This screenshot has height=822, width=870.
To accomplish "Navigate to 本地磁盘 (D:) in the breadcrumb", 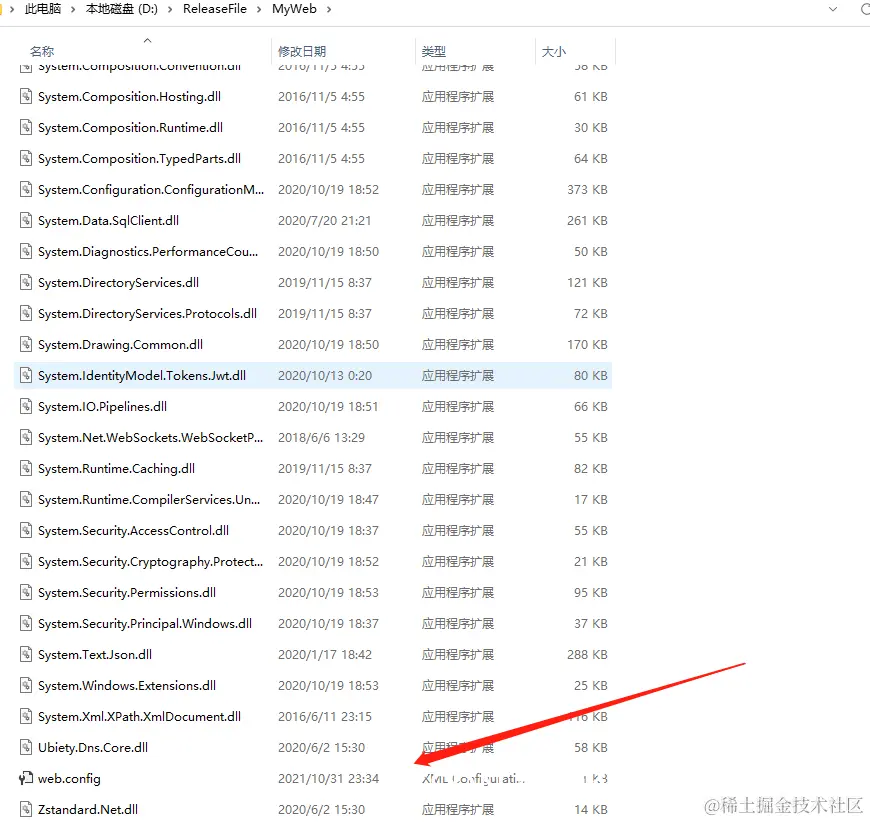I will pos(122,9).
